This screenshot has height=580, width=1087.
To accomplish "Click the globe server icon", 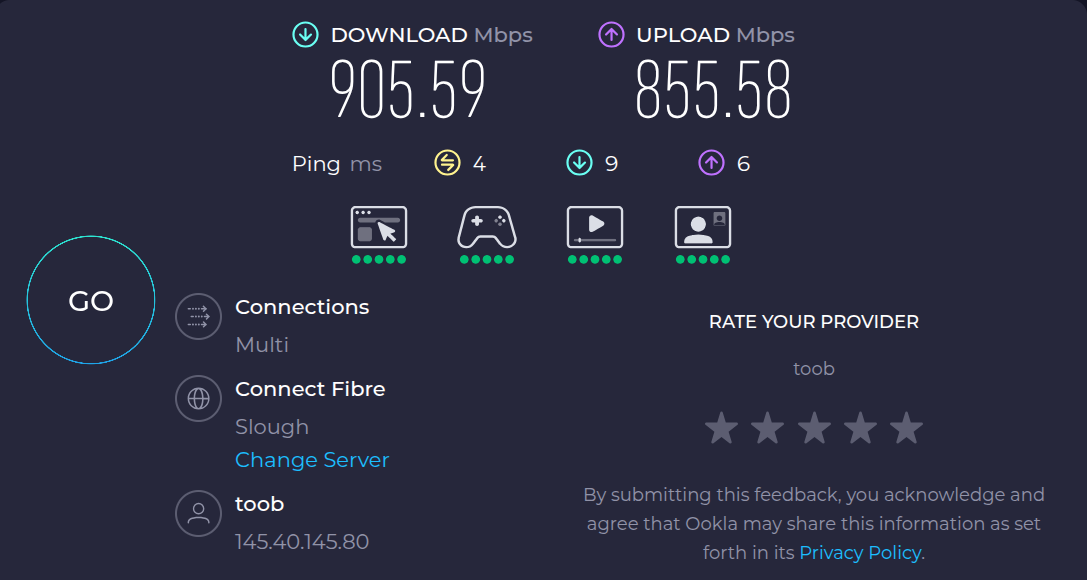I will (198, 399).
